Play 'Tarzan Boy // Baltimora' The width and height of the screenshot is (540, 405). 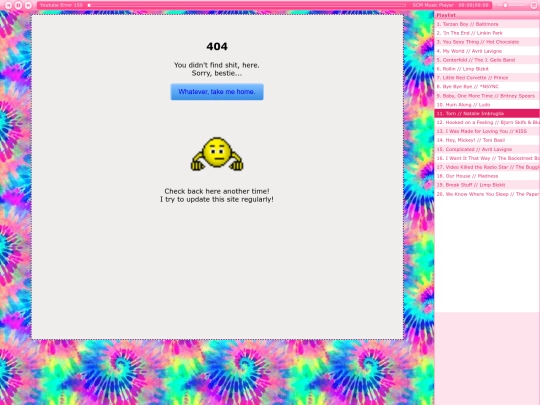point(487,24)
